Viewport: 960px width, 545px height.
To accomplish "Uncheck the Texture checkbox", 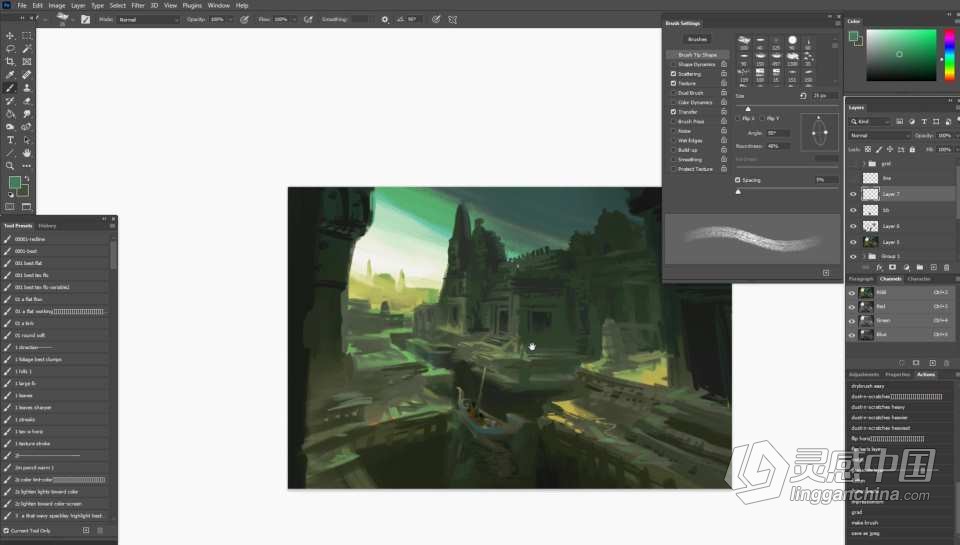I will [673, 83].
